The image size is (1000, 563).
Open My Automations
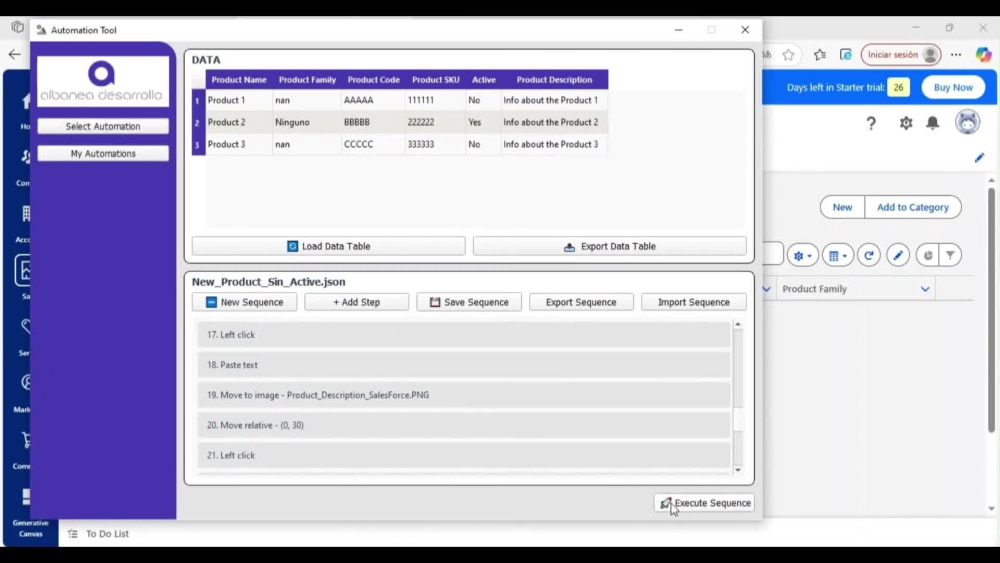pos(103,154)
